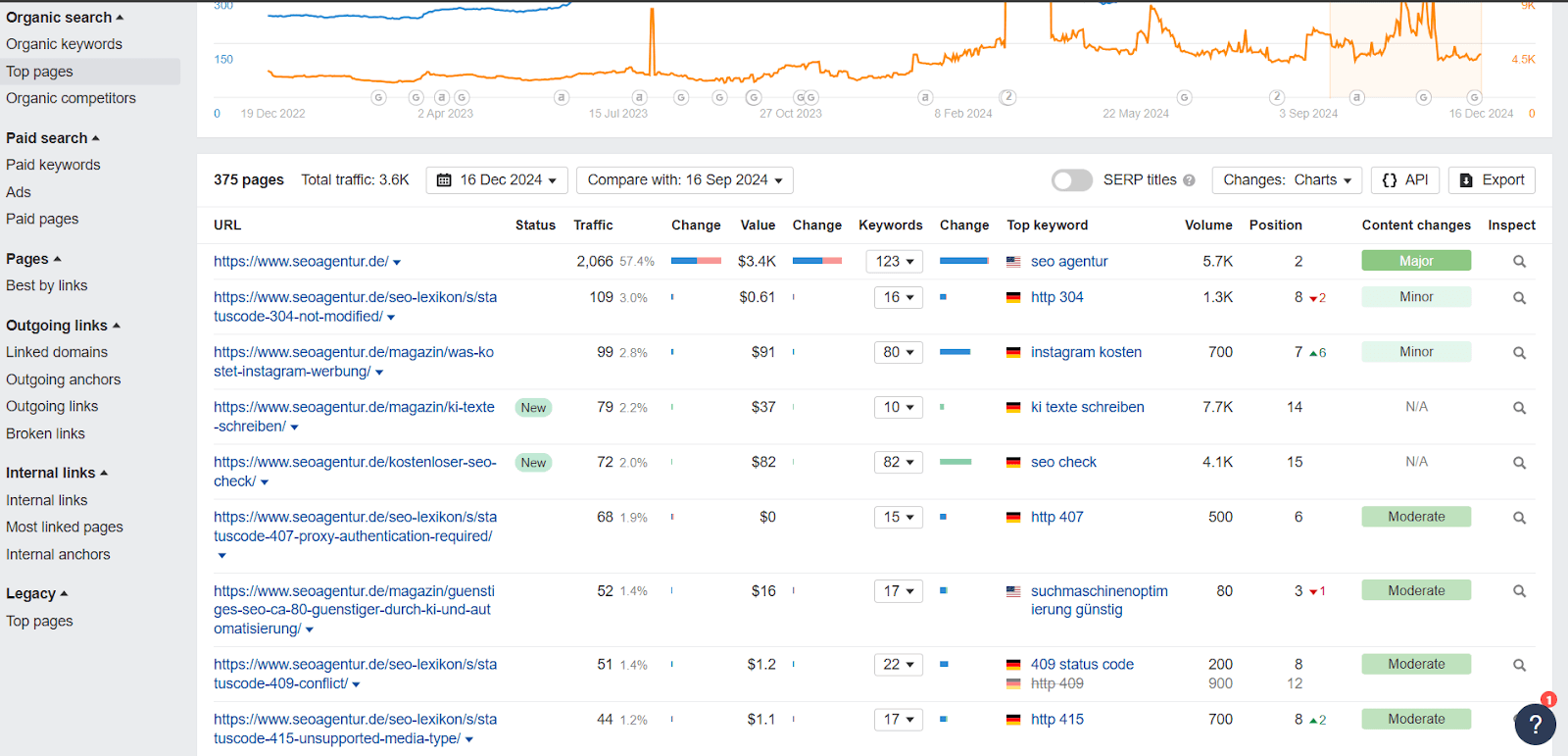Click the inspect magnifier for seo agentur row
Screen dimensions: 1568x756
(1519, 262)
